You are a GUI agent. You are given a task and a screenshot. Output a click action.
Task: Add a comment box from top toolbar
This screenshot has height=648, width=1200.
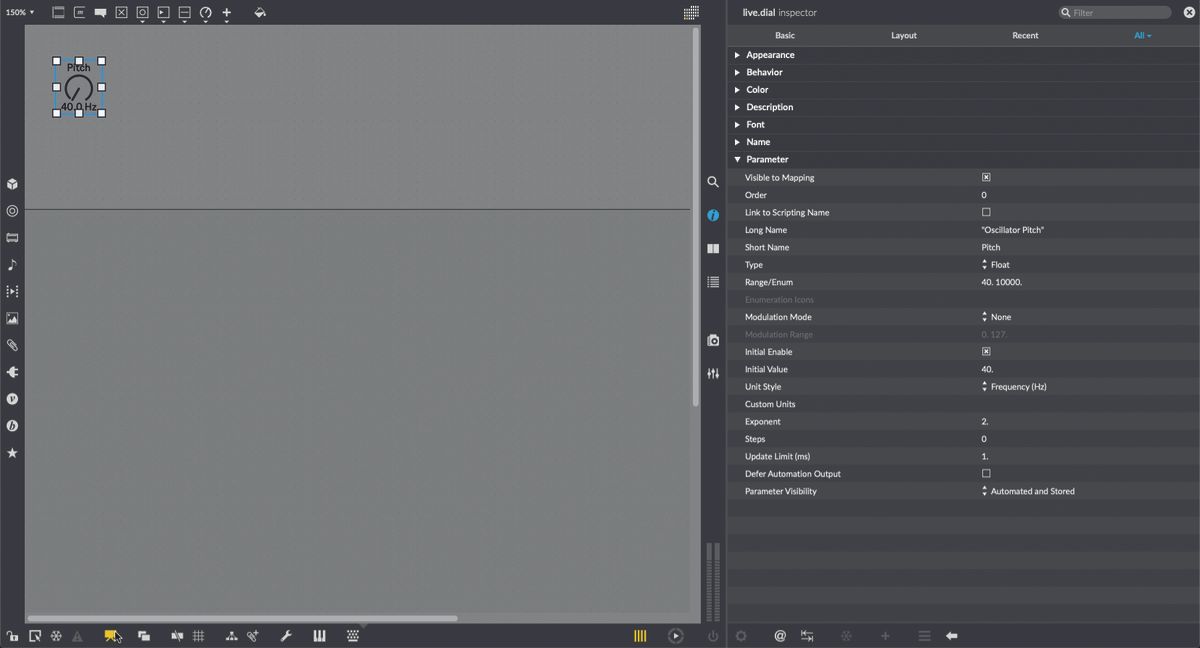point(100,13)
